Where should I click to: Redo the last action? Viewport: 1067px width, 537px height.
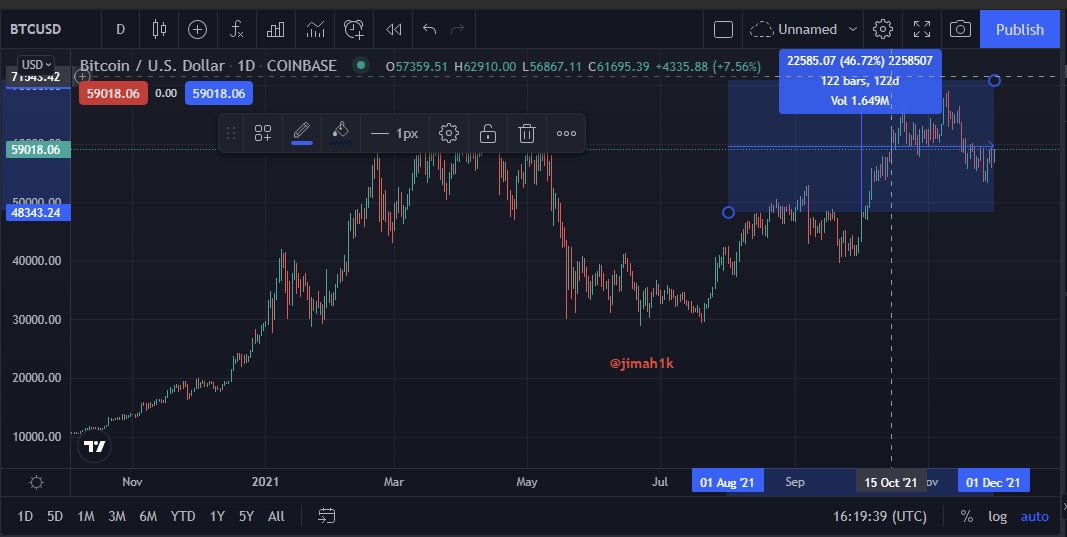click(458, 29)
